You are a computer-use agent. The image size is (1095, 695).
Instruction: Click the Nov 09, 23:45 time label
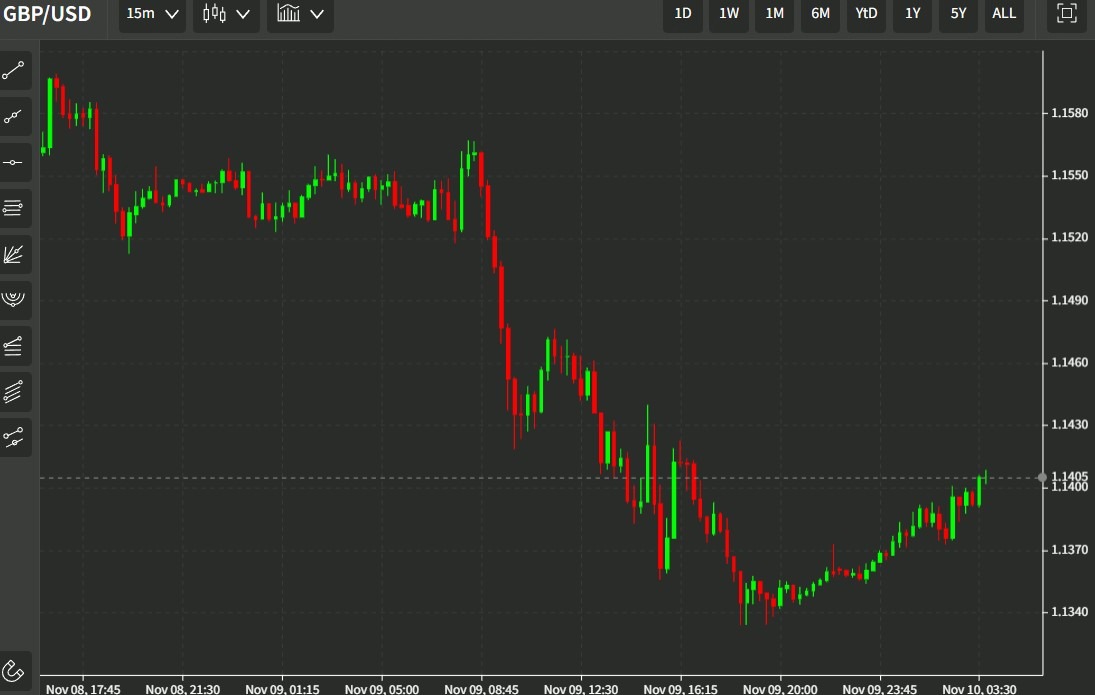880,689
